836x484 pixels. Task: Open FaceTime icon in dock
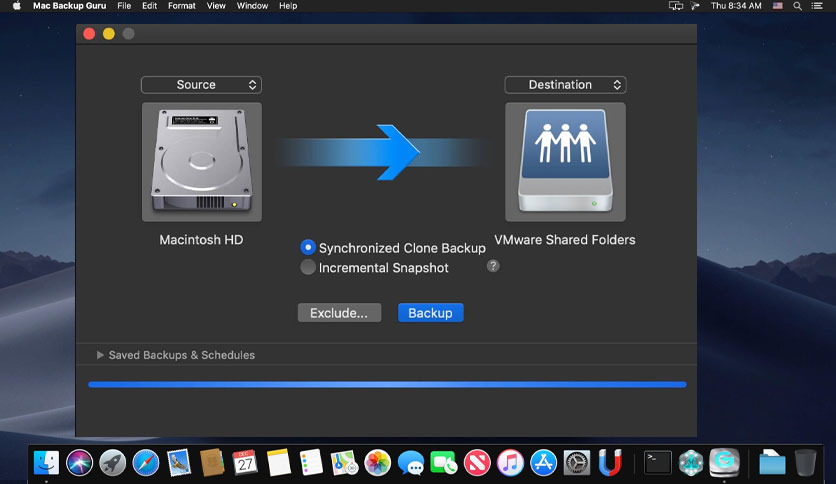pyautogui.click(x=444, y=462)
